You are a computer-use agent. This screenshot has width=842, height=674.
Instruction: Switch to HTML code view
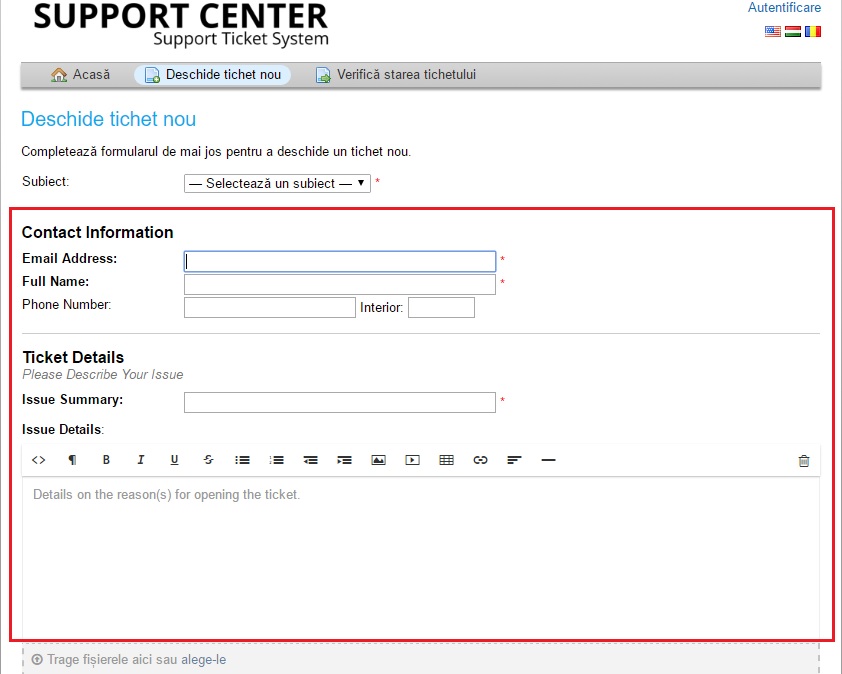pyautogui.click(x=38, y=460)
